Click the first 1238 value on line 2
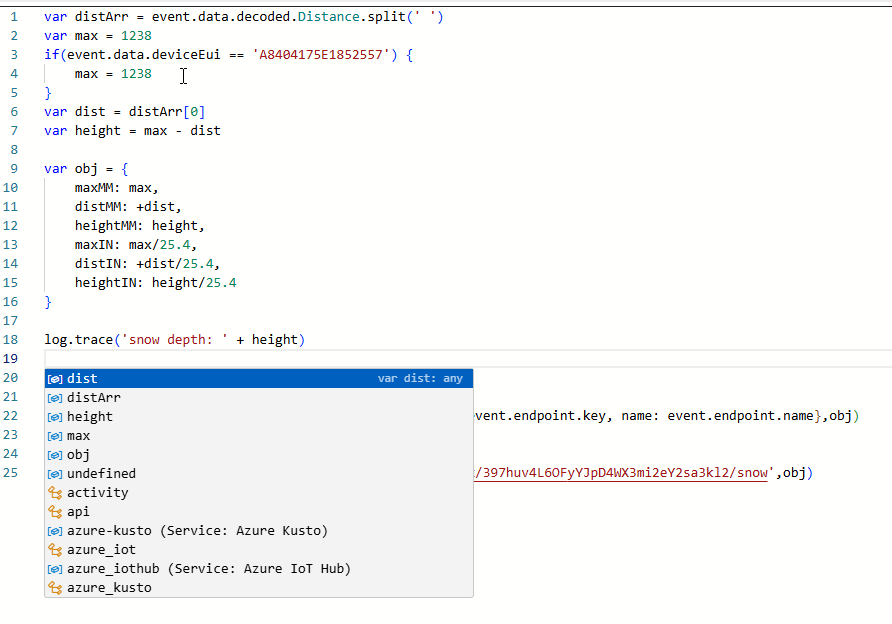The height and width of the screenshot is (624, 892). 137,36
